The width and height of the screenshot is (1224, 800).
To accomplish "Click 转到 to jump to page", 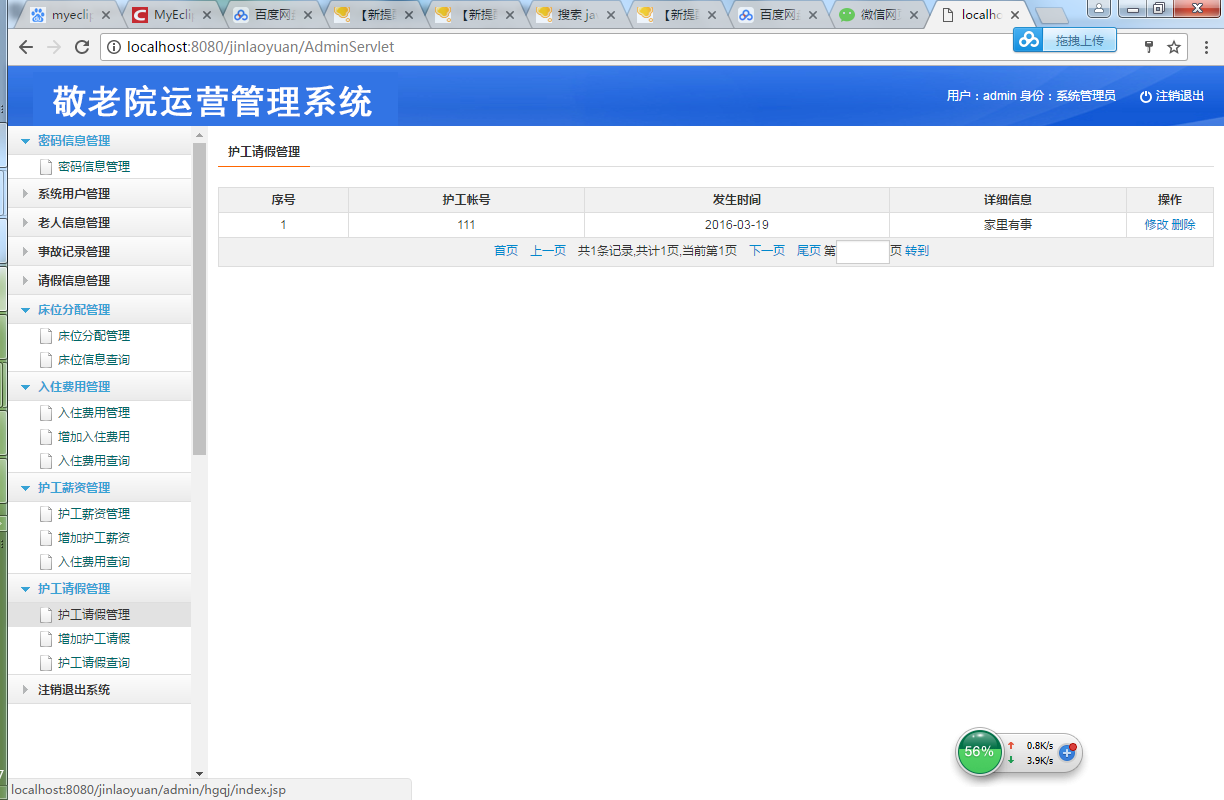I will [x=917, y=251].
